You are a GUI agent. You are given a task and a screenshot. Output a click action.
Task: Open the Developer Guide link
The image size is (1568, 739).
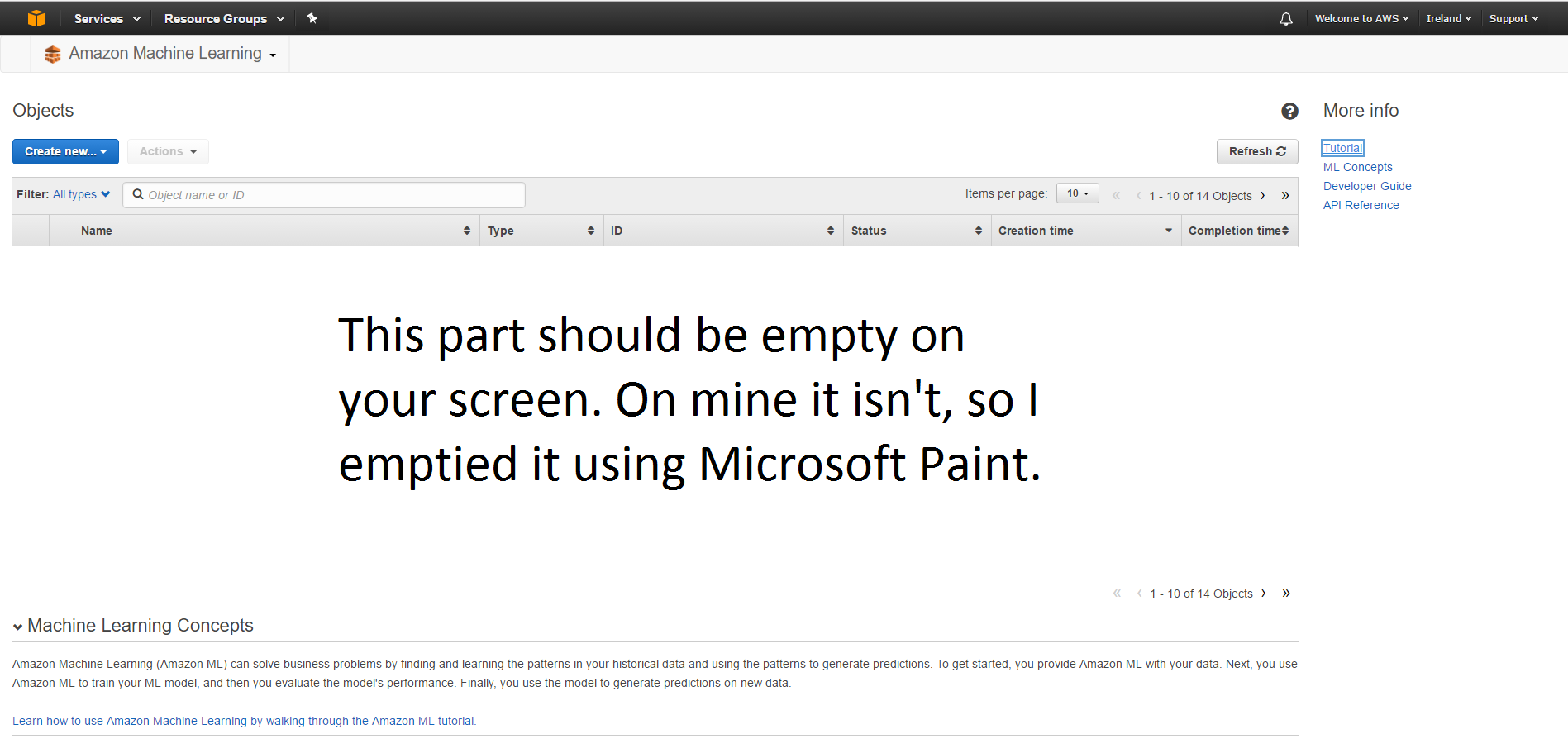point(1366,186)
